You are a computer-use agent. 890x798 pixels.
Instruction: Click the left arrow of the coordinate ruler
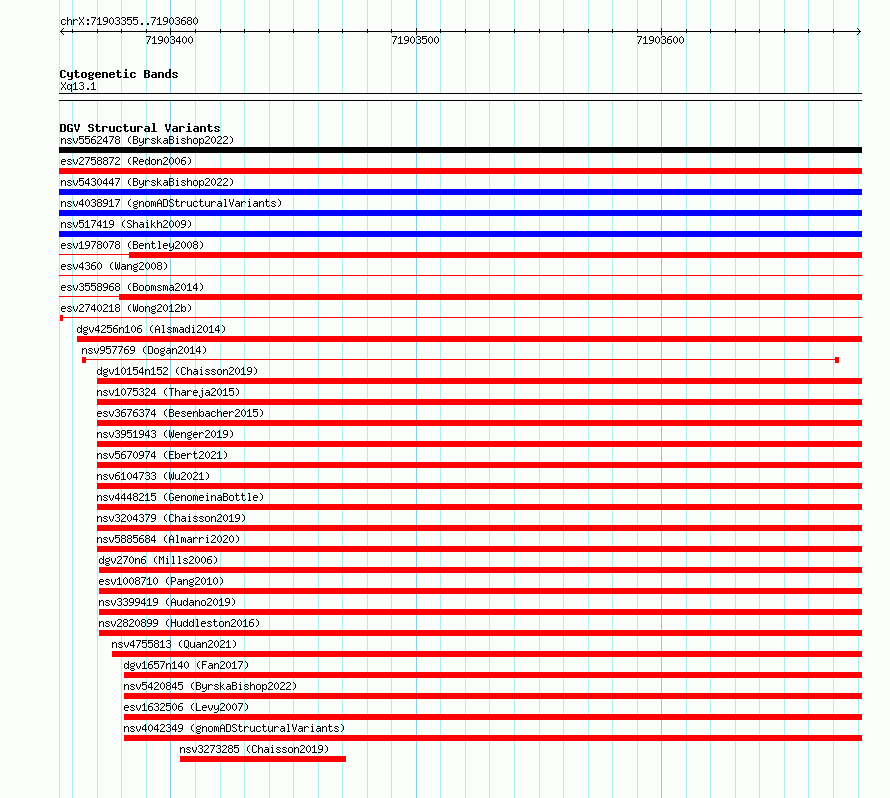pyautogui.click(x=63, y=31)
